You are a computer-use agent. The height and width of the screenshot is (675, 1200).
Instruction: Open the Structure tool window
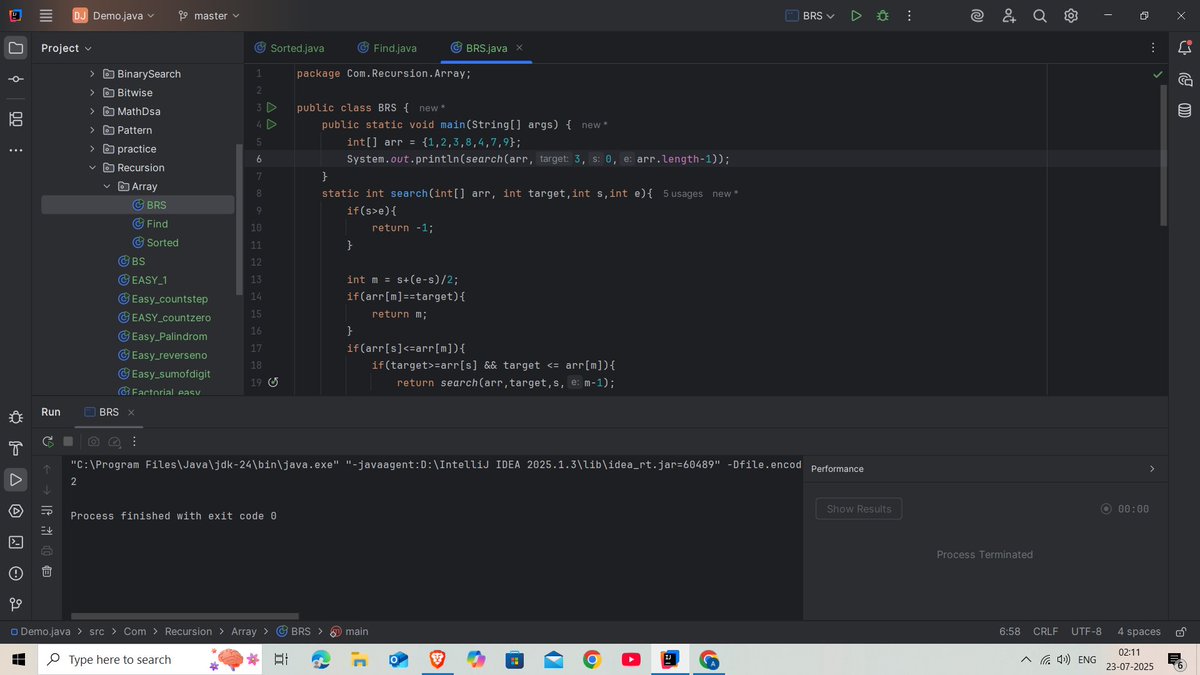coord(15,119)
